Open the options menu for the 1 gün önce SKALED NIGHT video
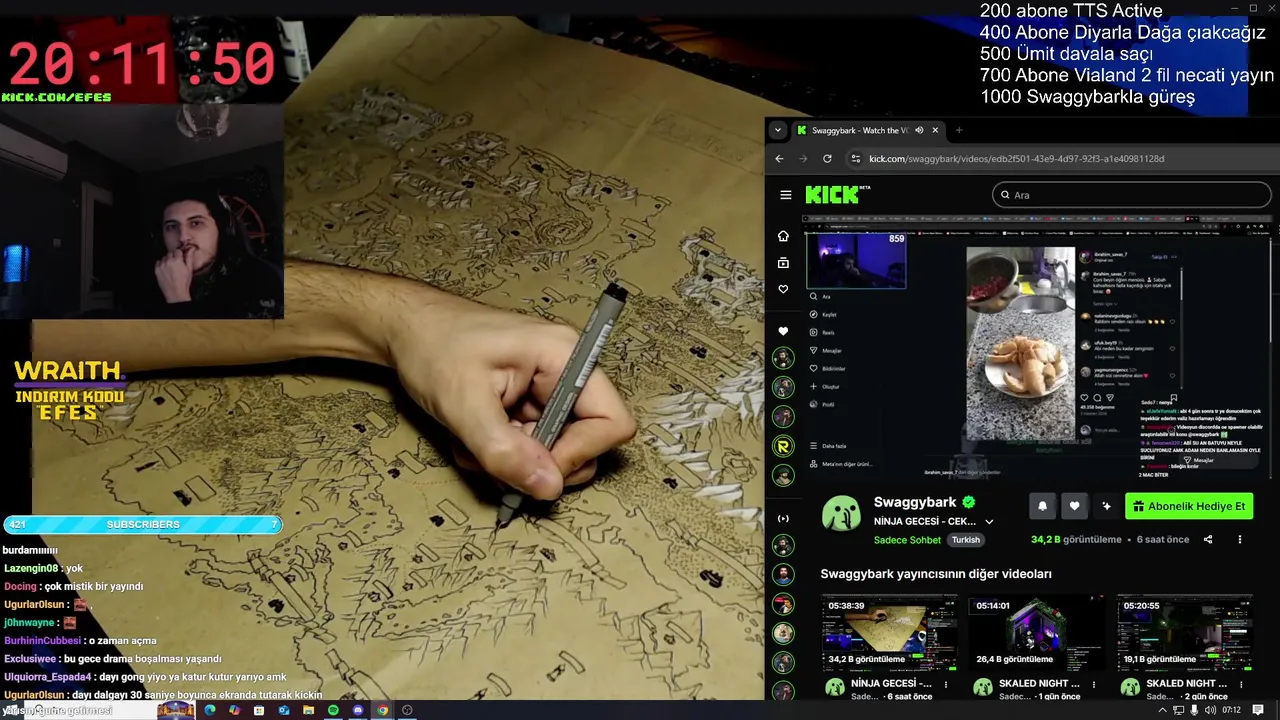The image size is (1280, 720). [x=1094, y=685]
